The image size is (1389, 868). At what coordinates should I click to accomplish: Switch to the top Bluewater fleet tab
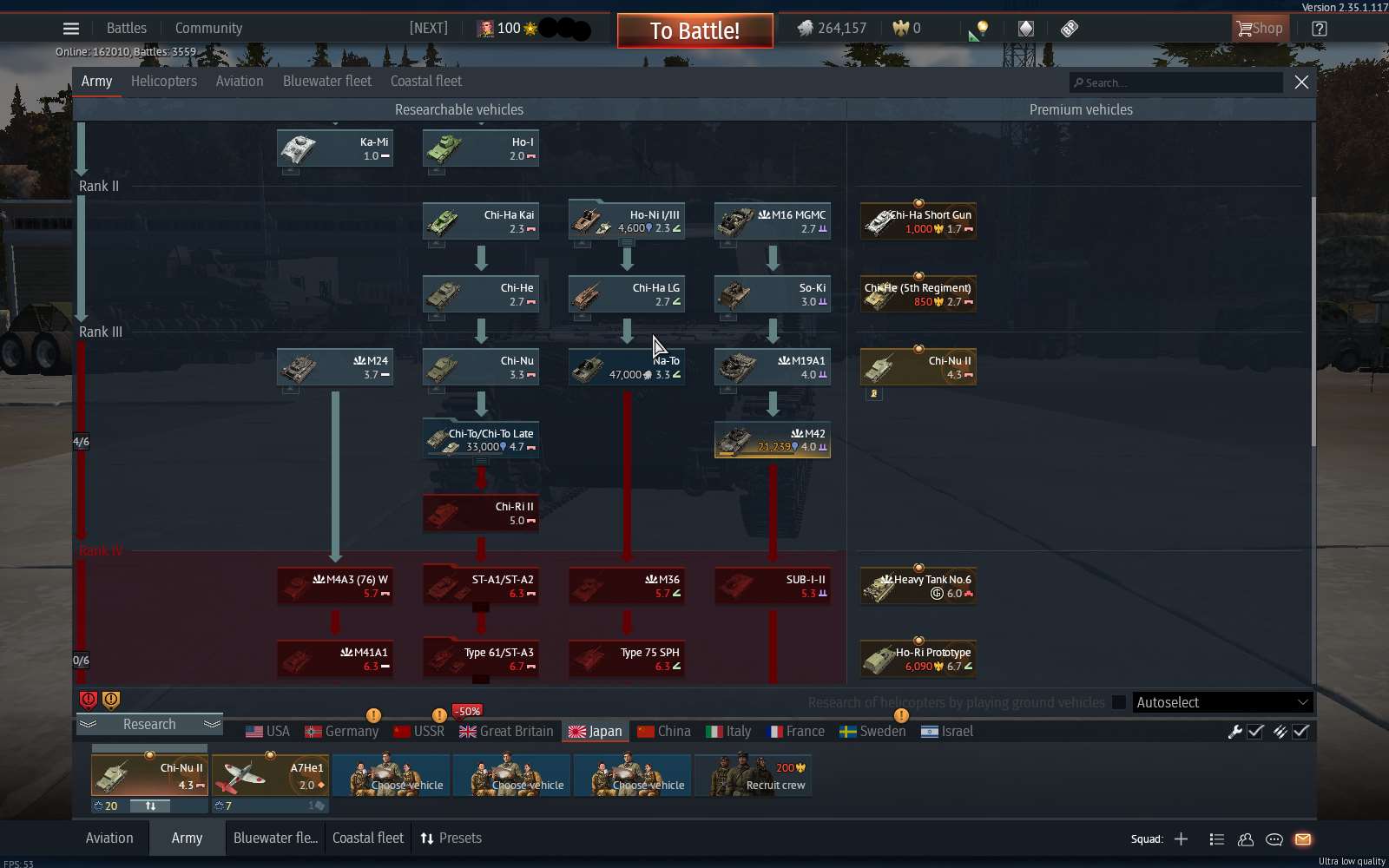[x=327, y=81]
